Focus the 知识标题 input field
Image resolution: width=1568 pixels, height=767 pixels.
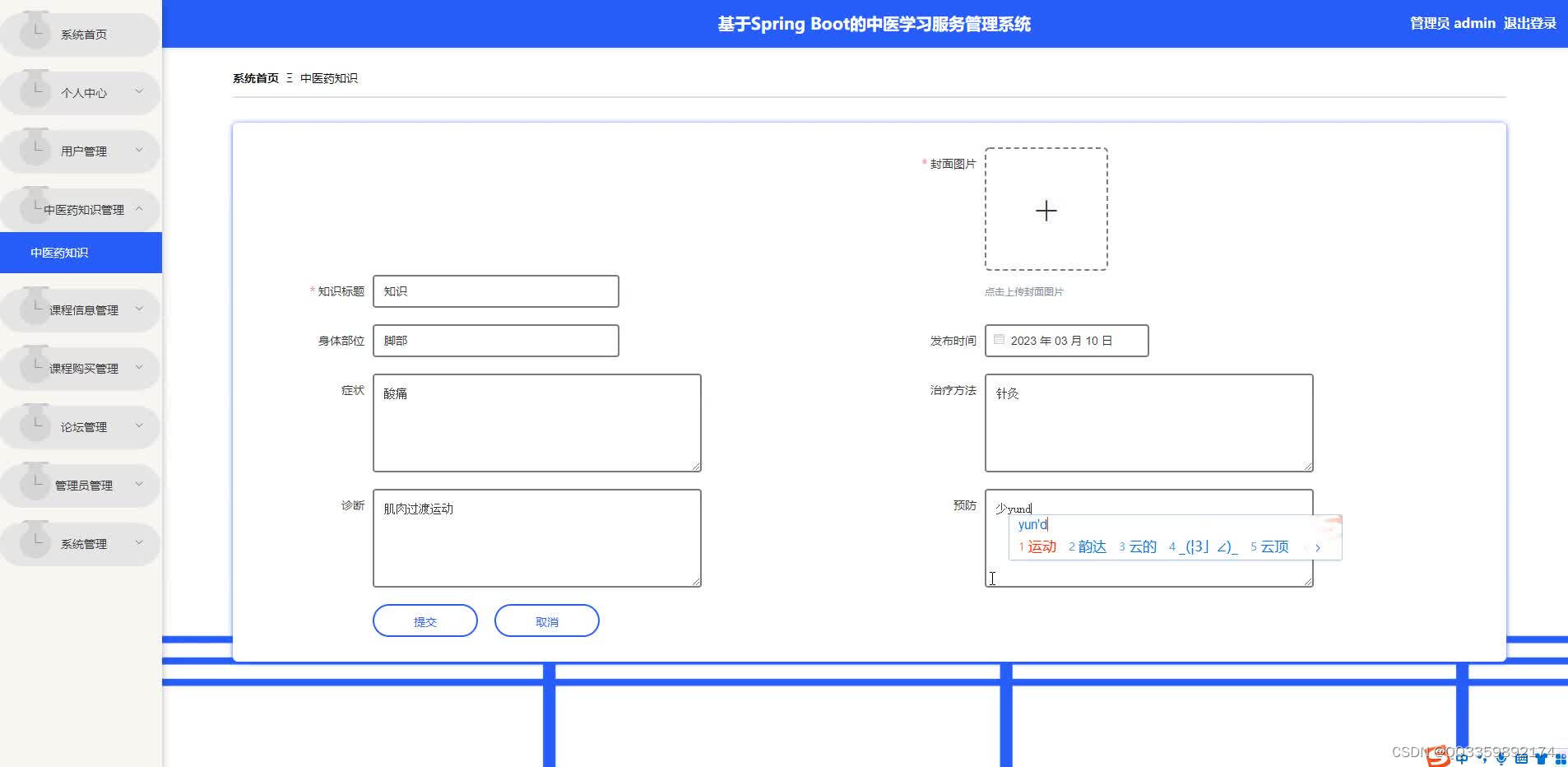pyautogui.click(x=496, y=291)
